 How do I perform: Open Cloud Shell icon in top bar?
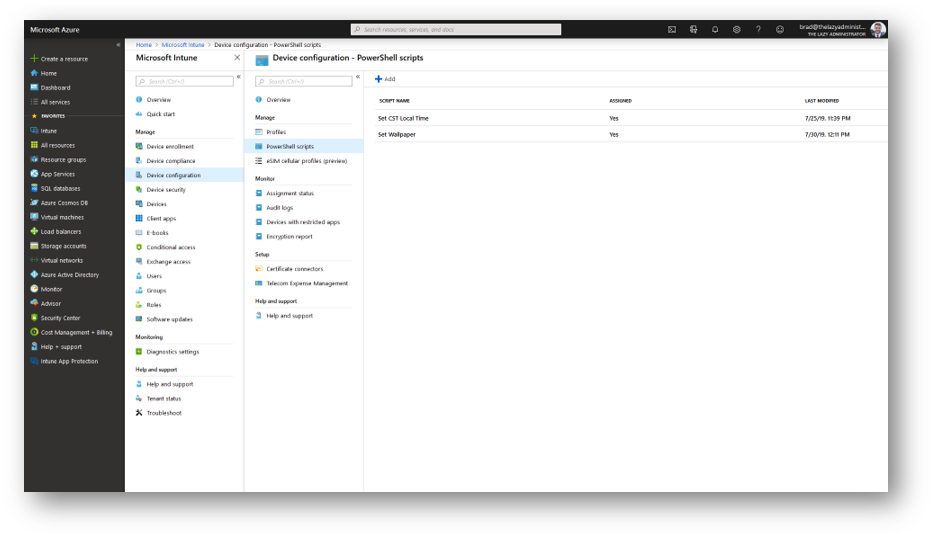(x=672, y=29)
